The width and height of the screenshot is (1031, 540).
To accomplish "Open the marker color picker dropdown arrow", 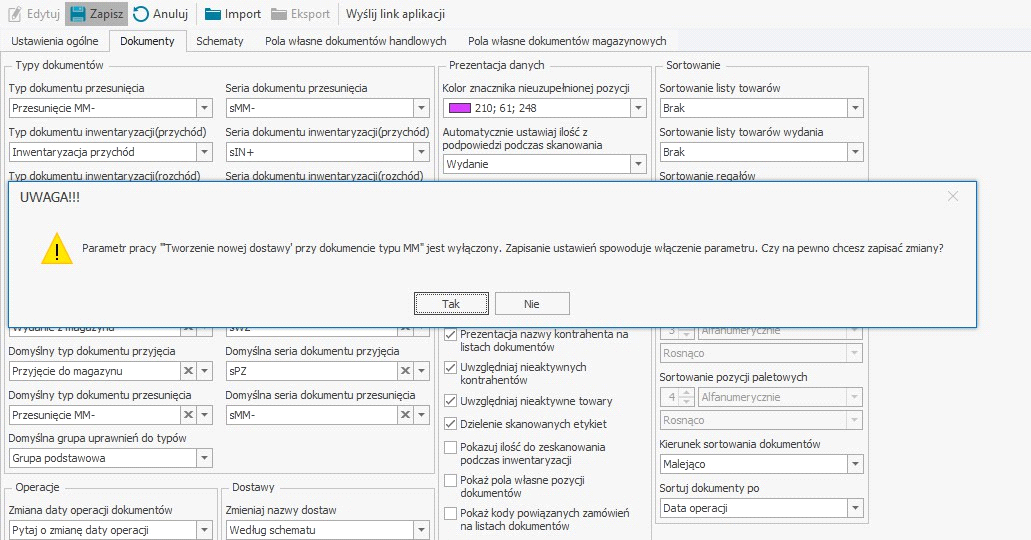I will [x=638, y=108].
